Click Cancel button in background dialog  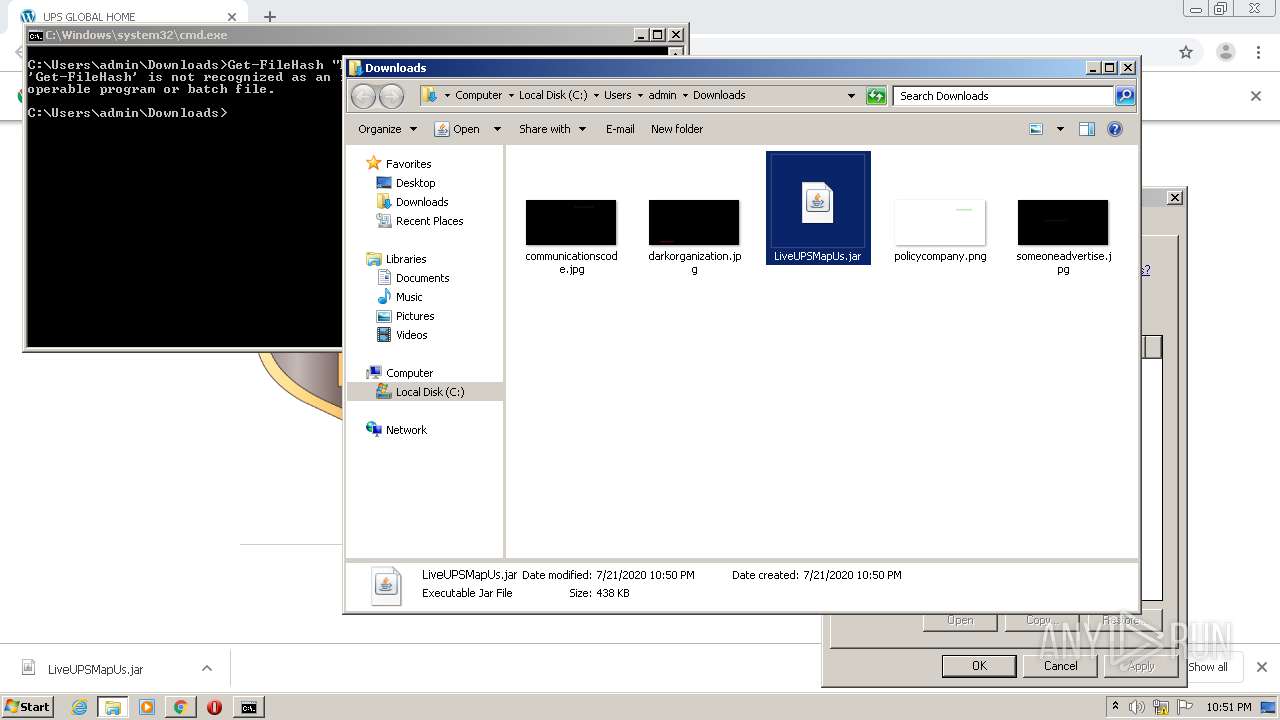pyautogui.click(x=1061, y=666)
